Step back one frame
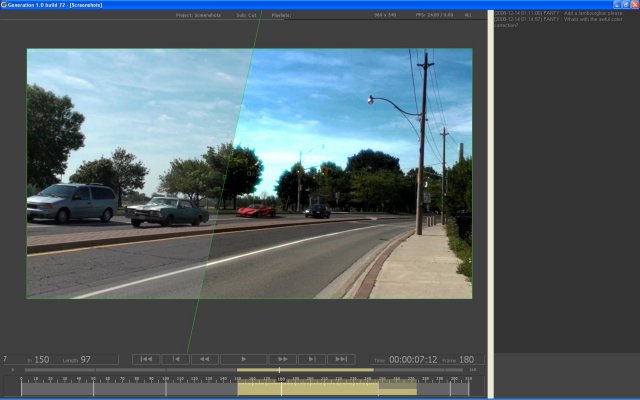 (176, 359)
